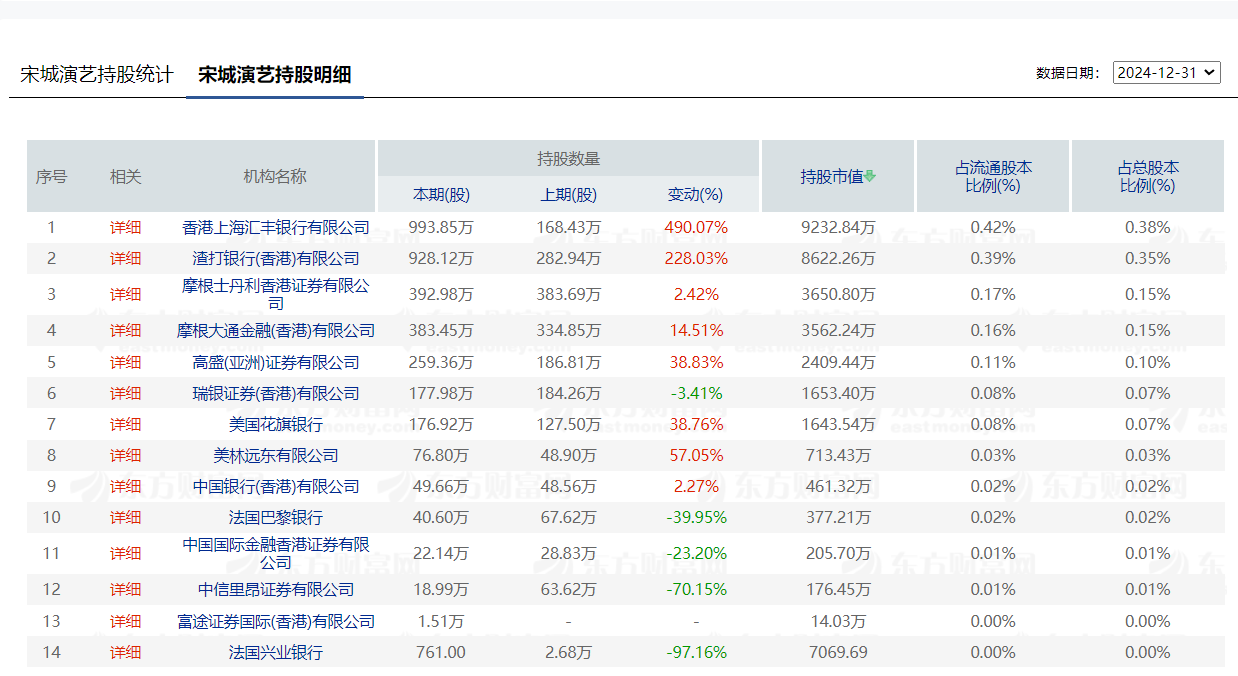Image resolution: width=1238 pixels, height=676 pixels.
Task: Click institution name 香港上海汇丰银行有限公司
Action: tap(276, 227)
